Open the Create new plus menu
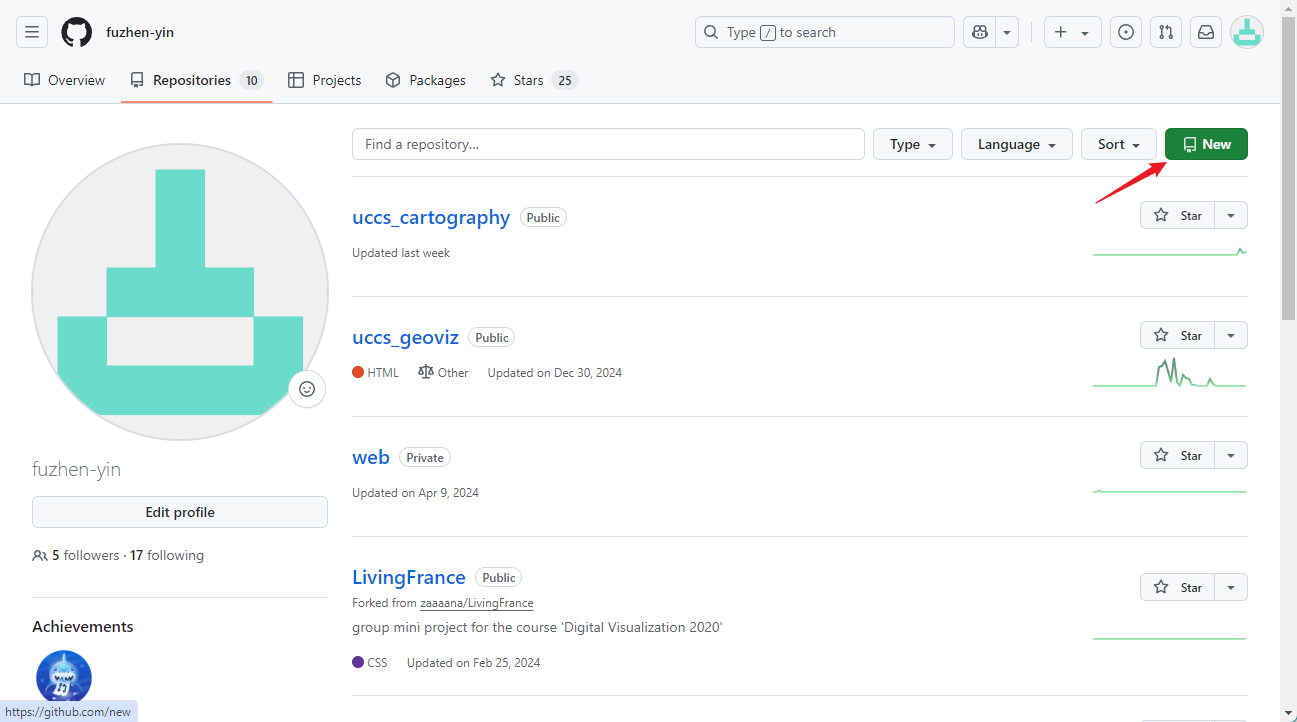Screen dimensions: 1297x722 coord(1072,32)
